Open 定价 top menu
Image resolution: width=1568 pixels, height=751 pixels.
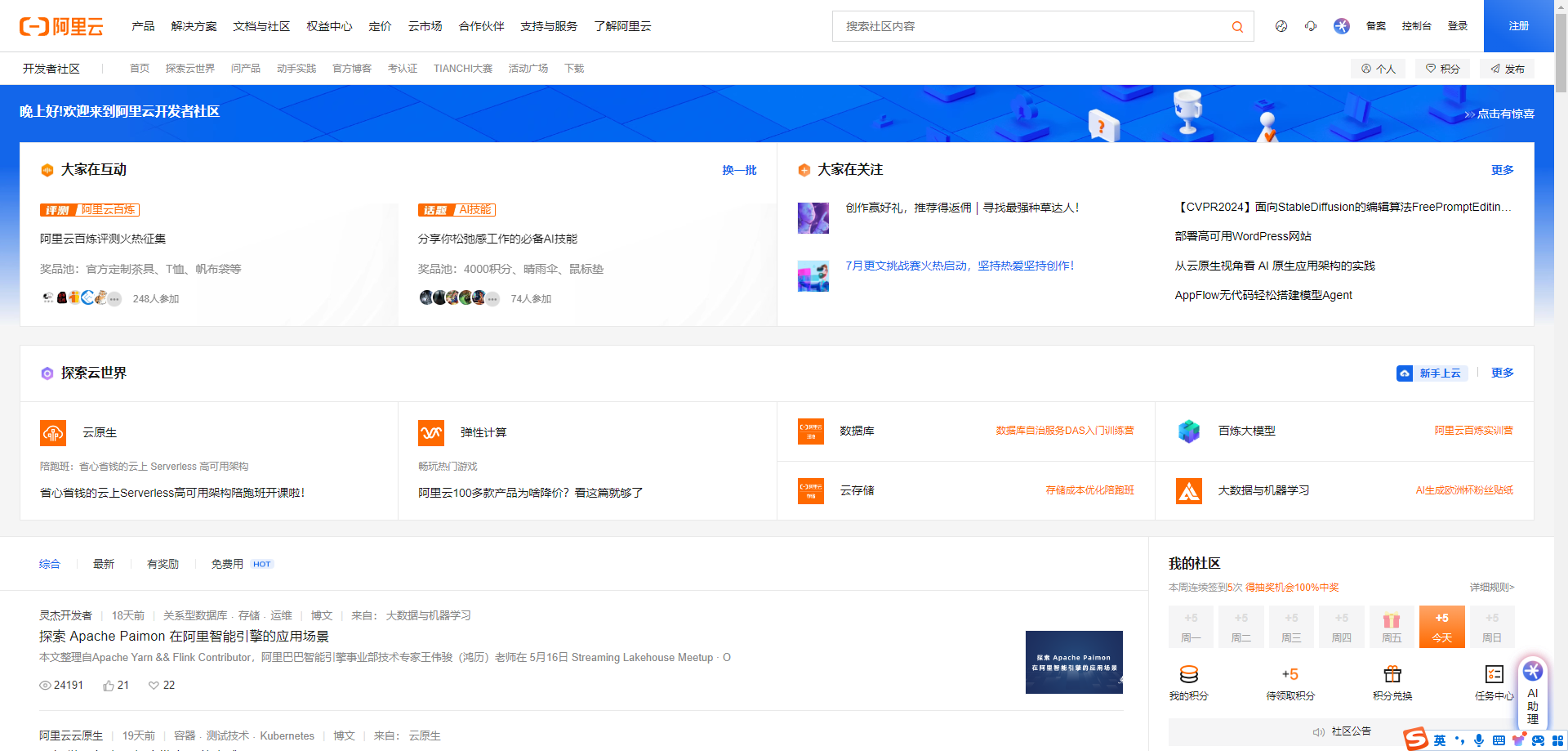pyautogui.click(x=380, y=26)
